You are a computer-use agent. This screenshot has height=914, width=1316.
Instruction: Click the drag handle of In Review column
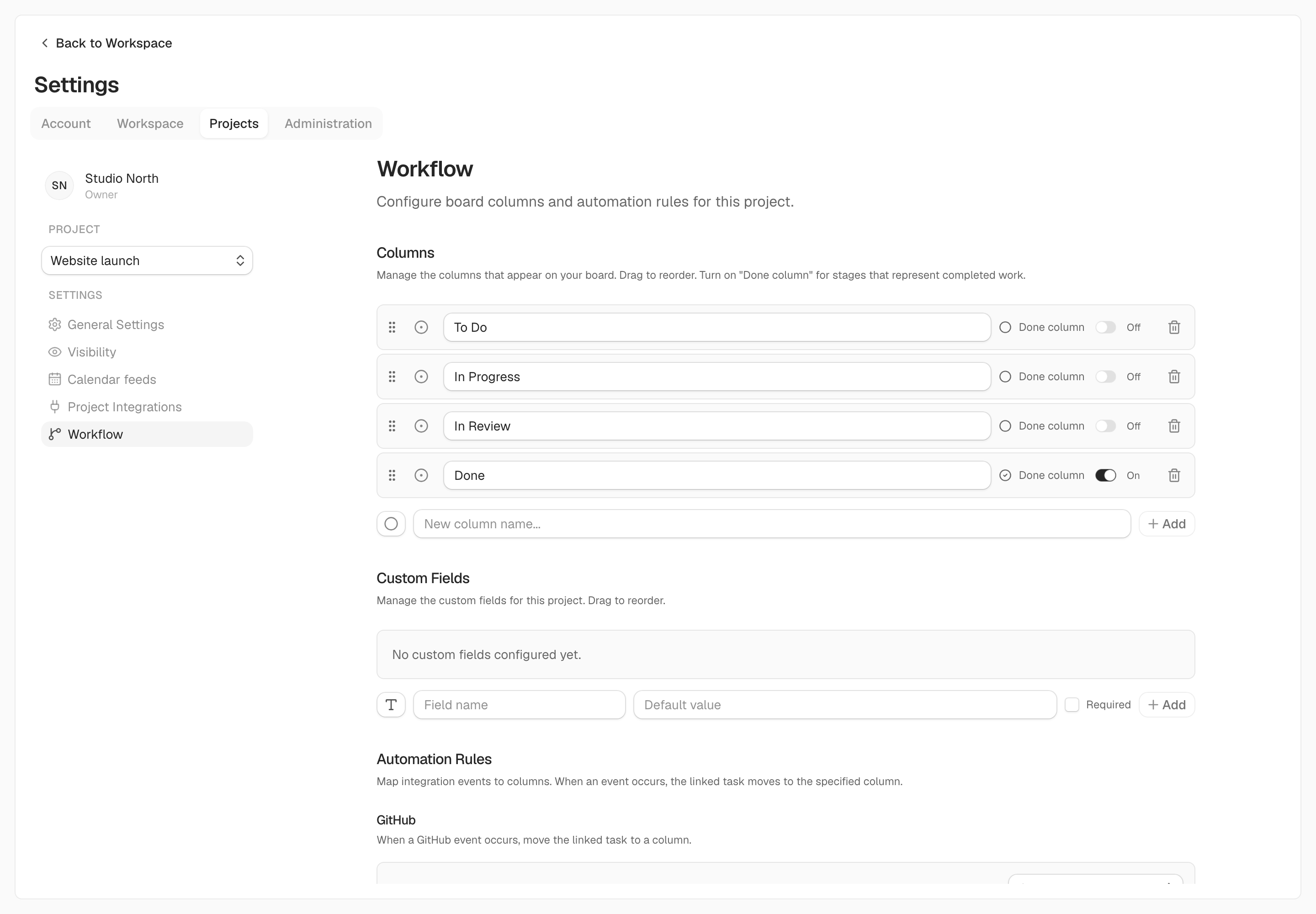392,425
